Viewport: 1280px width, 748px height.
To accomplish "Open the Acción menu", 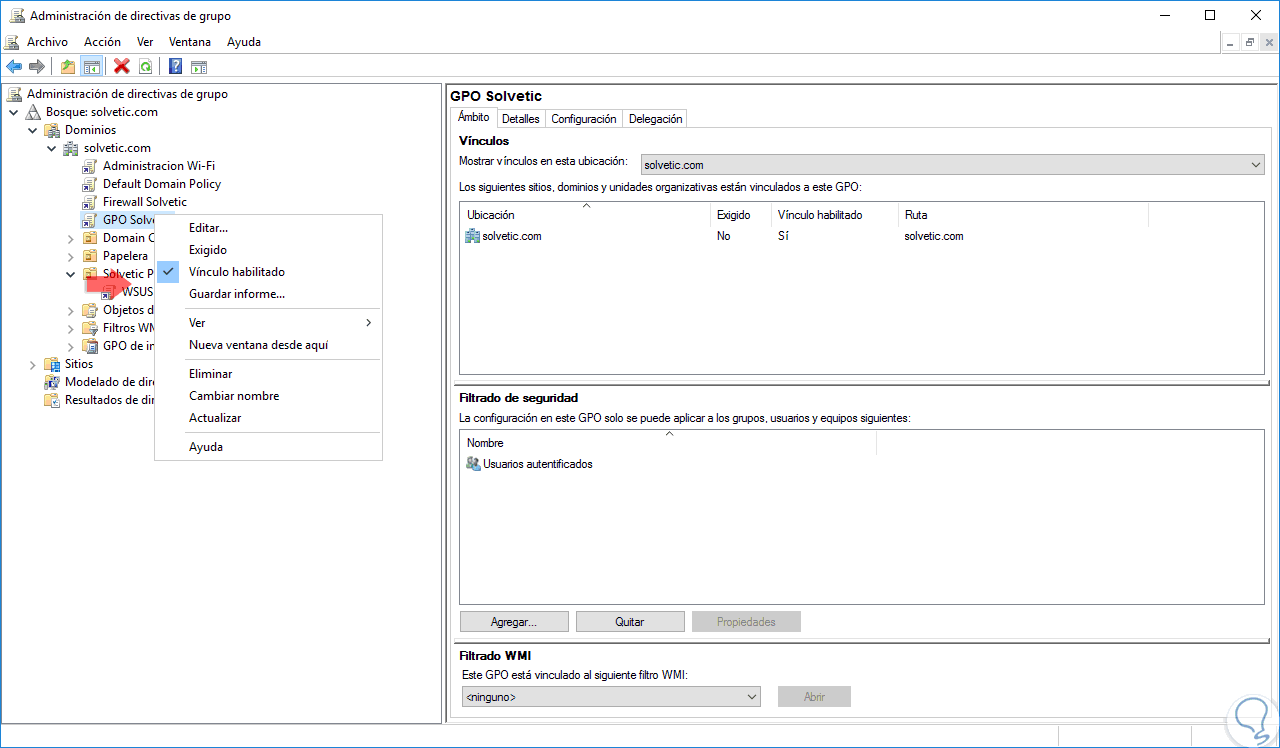I will (102, 42).
